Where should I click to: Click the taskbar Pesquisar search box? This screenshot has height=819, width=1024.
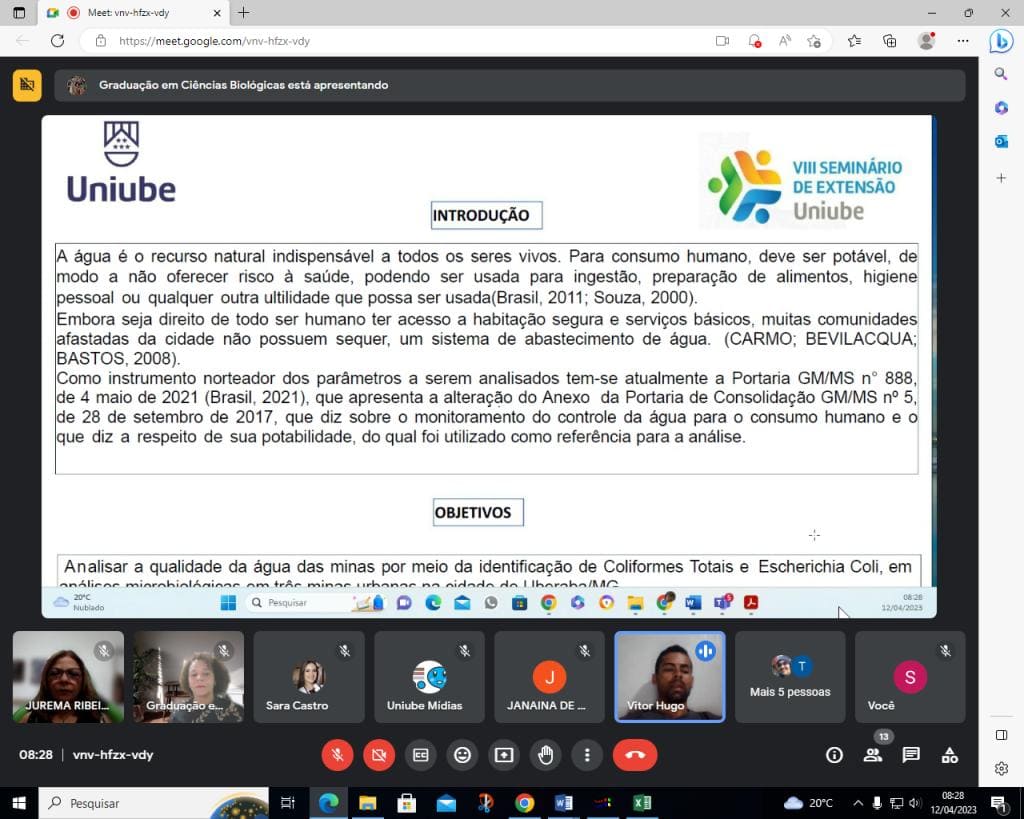click(x=154, y=803)
